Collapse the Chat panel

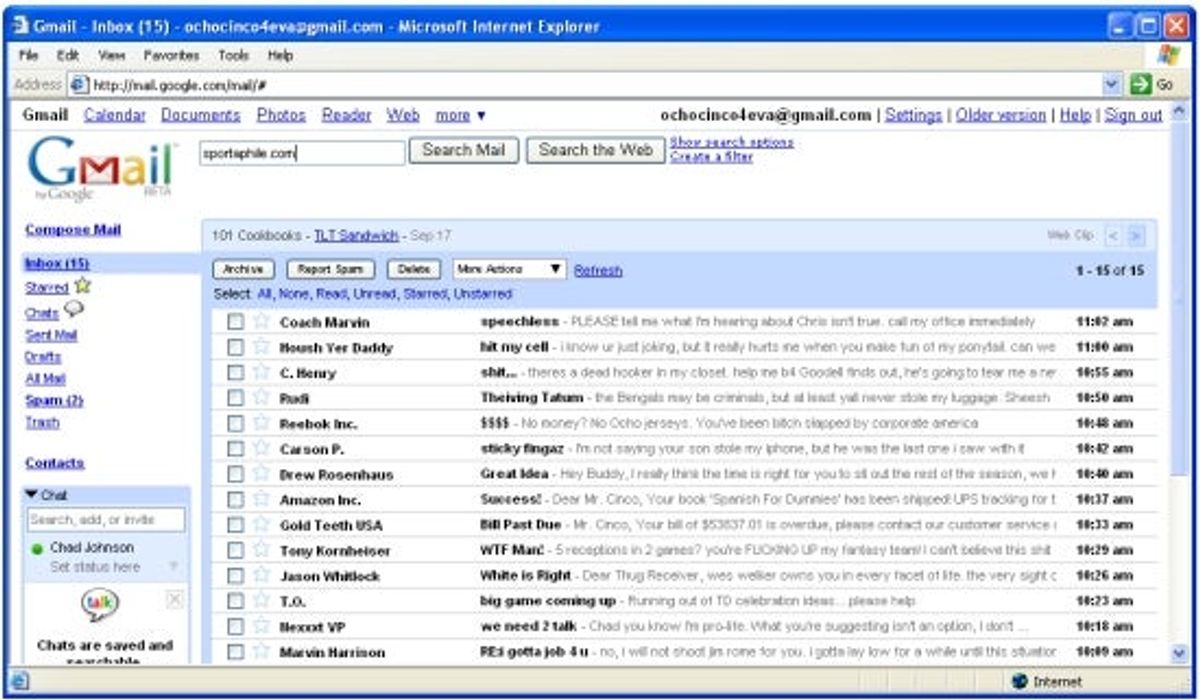(x=33, y=495)
